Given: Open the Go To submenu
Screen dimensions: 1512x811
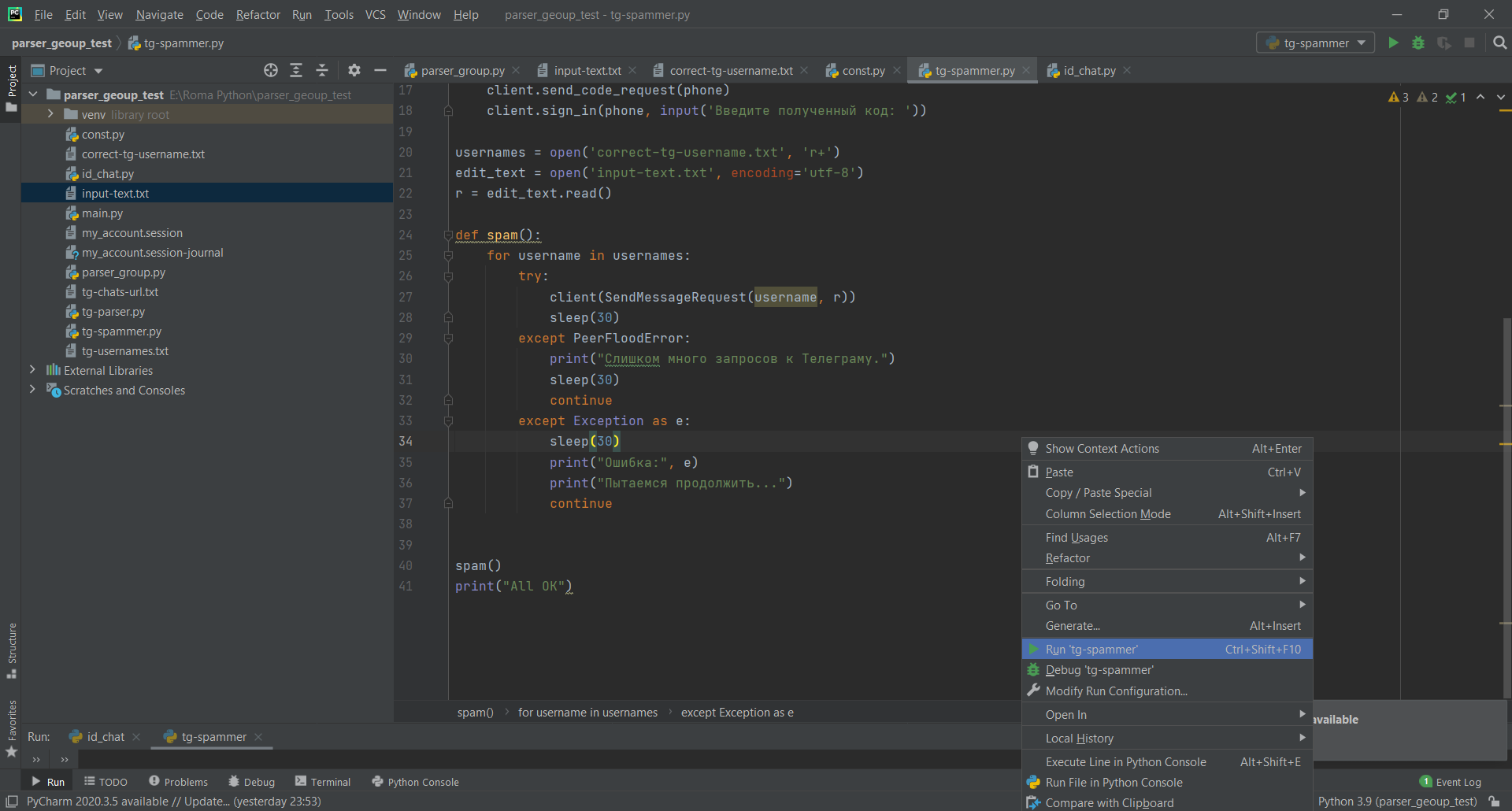Looking at the screenshot, I should (x=1167, y=605).
